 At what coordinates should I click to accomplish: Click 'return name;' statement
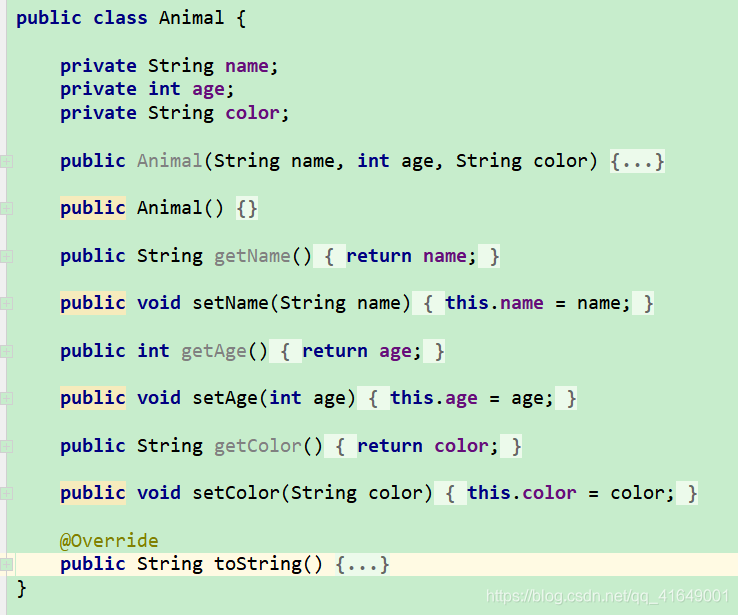pos(411,256)
